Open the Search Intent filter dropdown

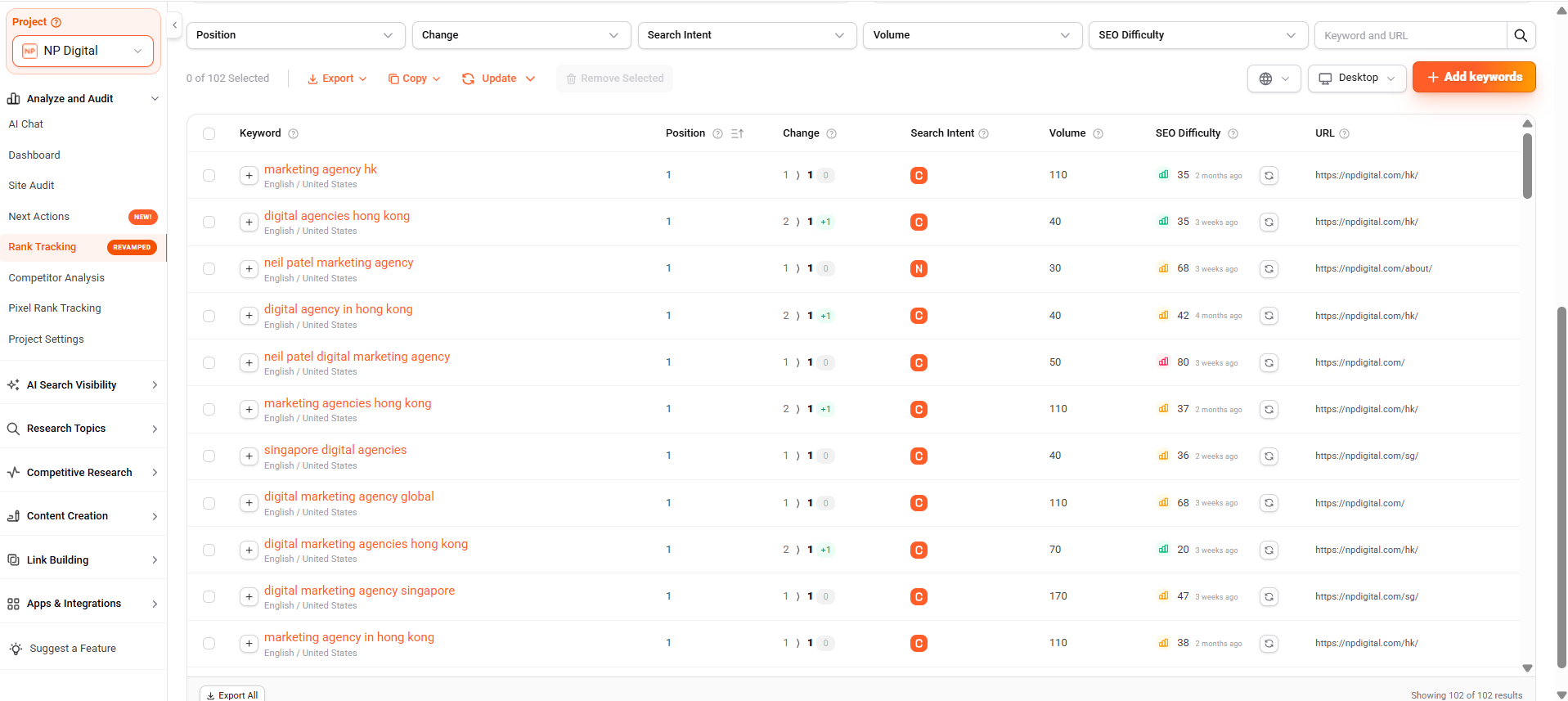pos(747,35)
